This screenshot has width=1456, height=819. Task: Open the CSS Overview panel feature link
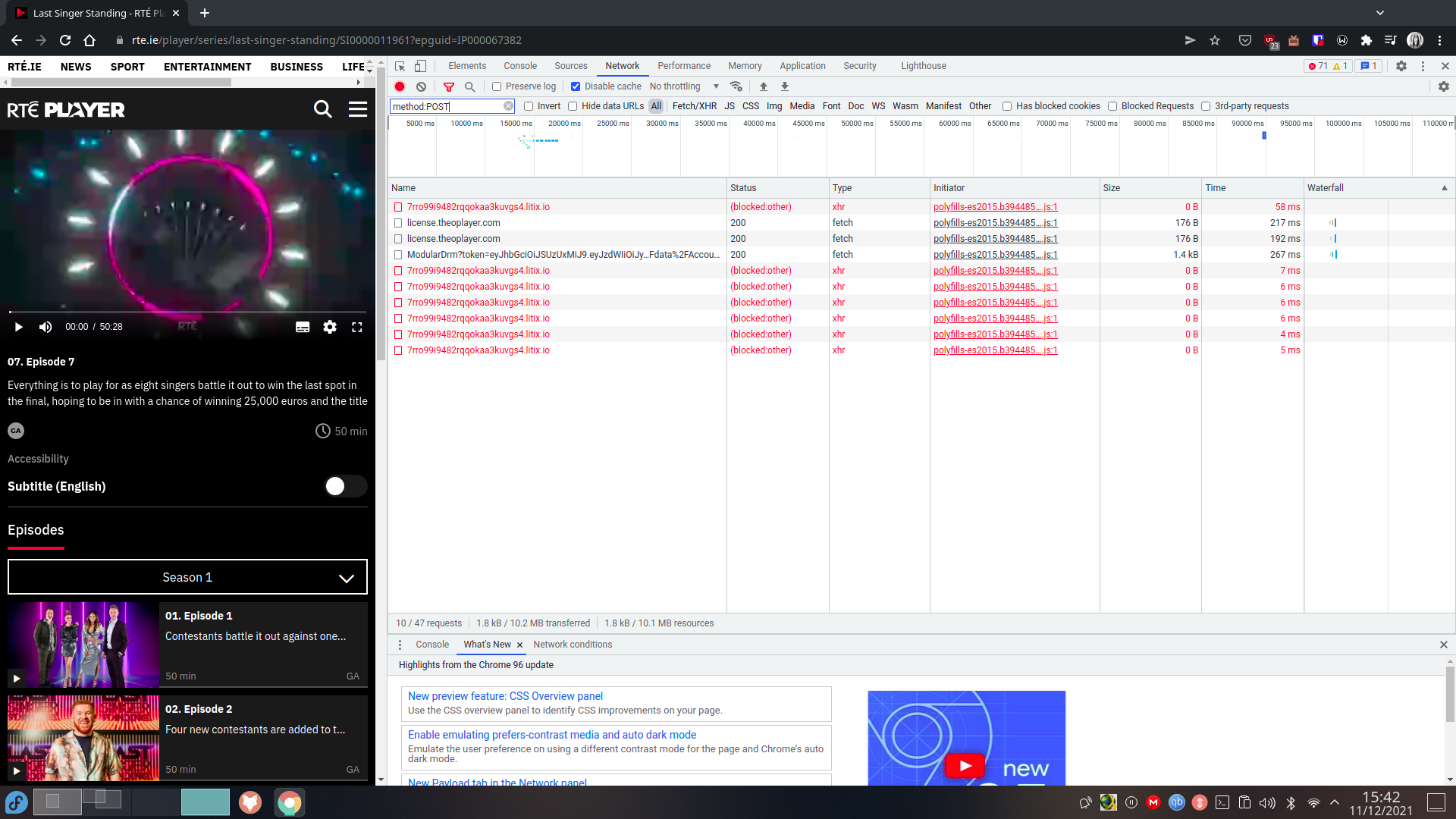click(x=505, y=696)
